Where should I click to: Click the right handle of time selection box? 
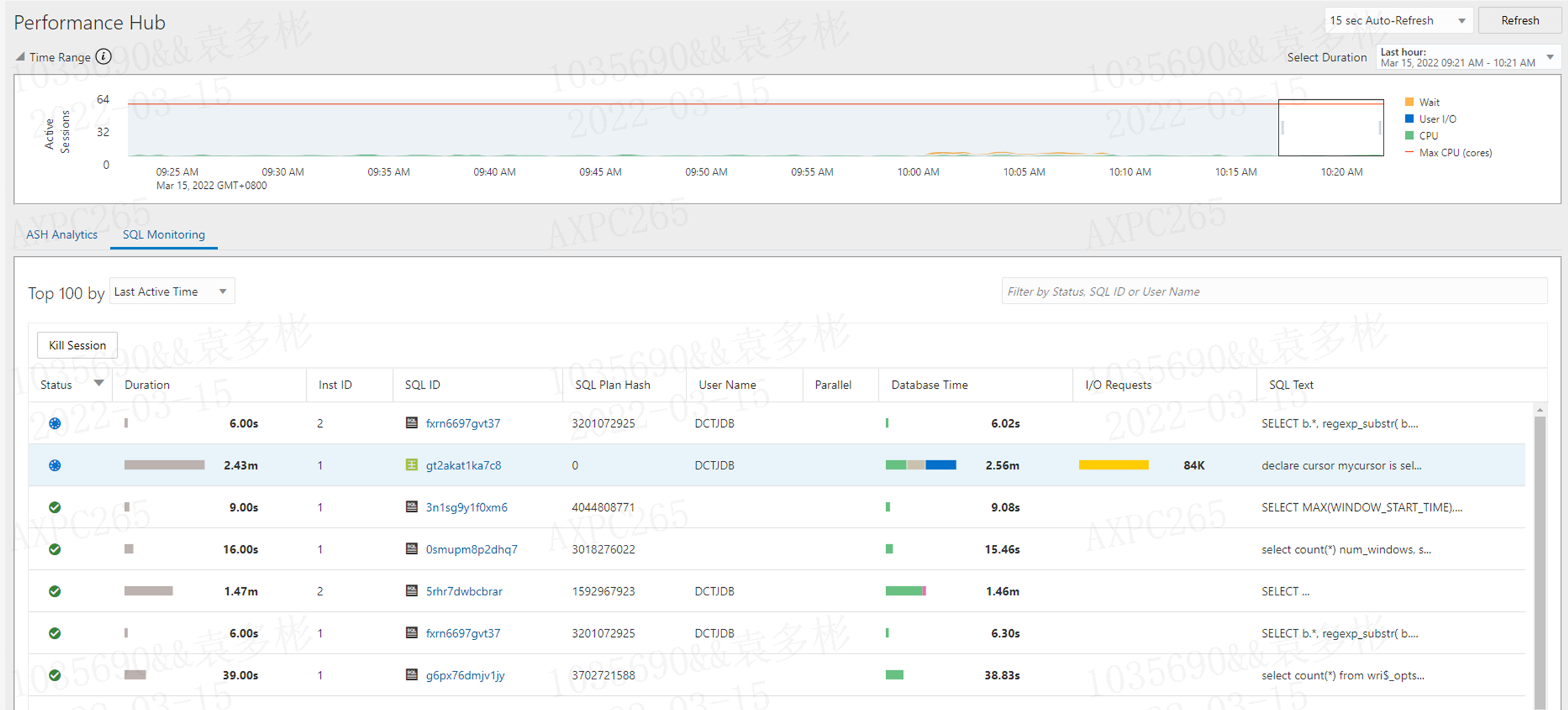pyautogui.click(x=1380, y=127)
